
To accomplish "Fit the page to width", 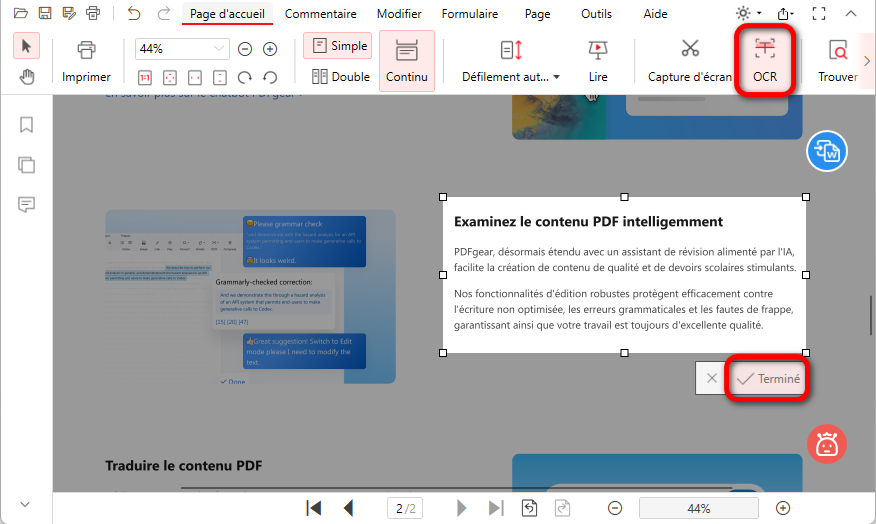I will click(x=195, y=78).
